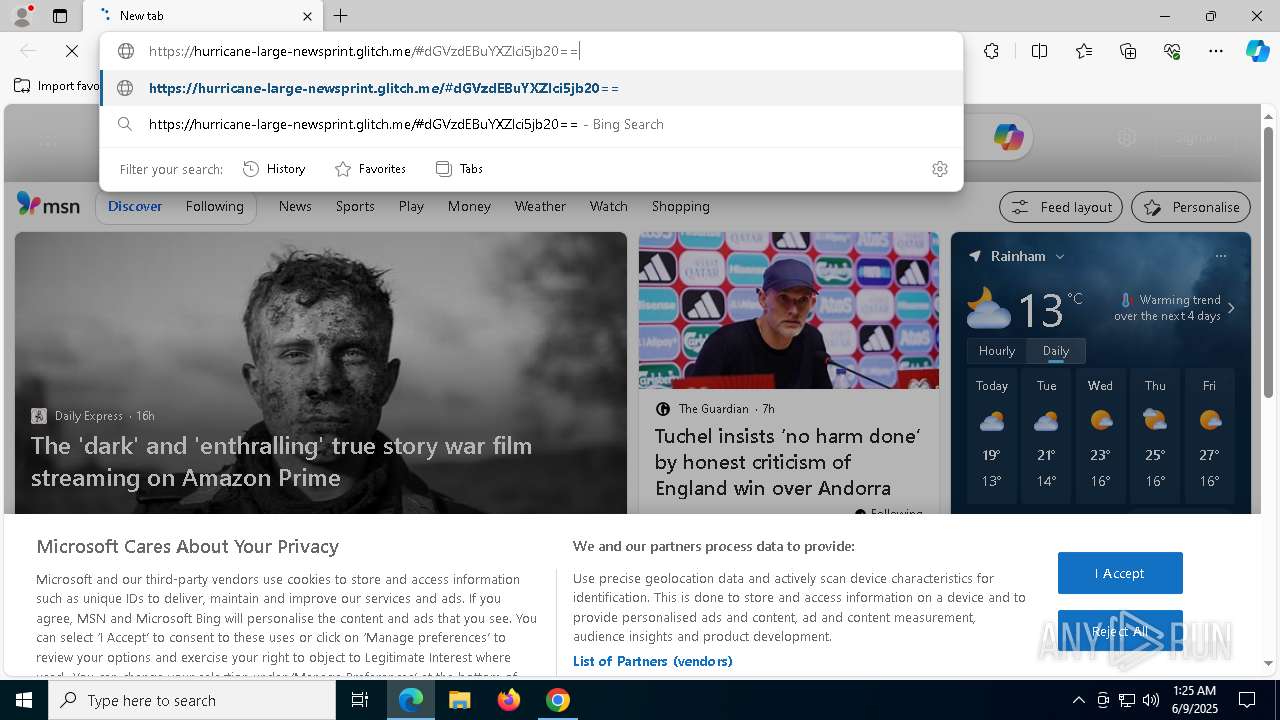Open the volume control in tray
This screenshot has height=720, width=1280.
pyautogui.click(x=1150, y=700)
